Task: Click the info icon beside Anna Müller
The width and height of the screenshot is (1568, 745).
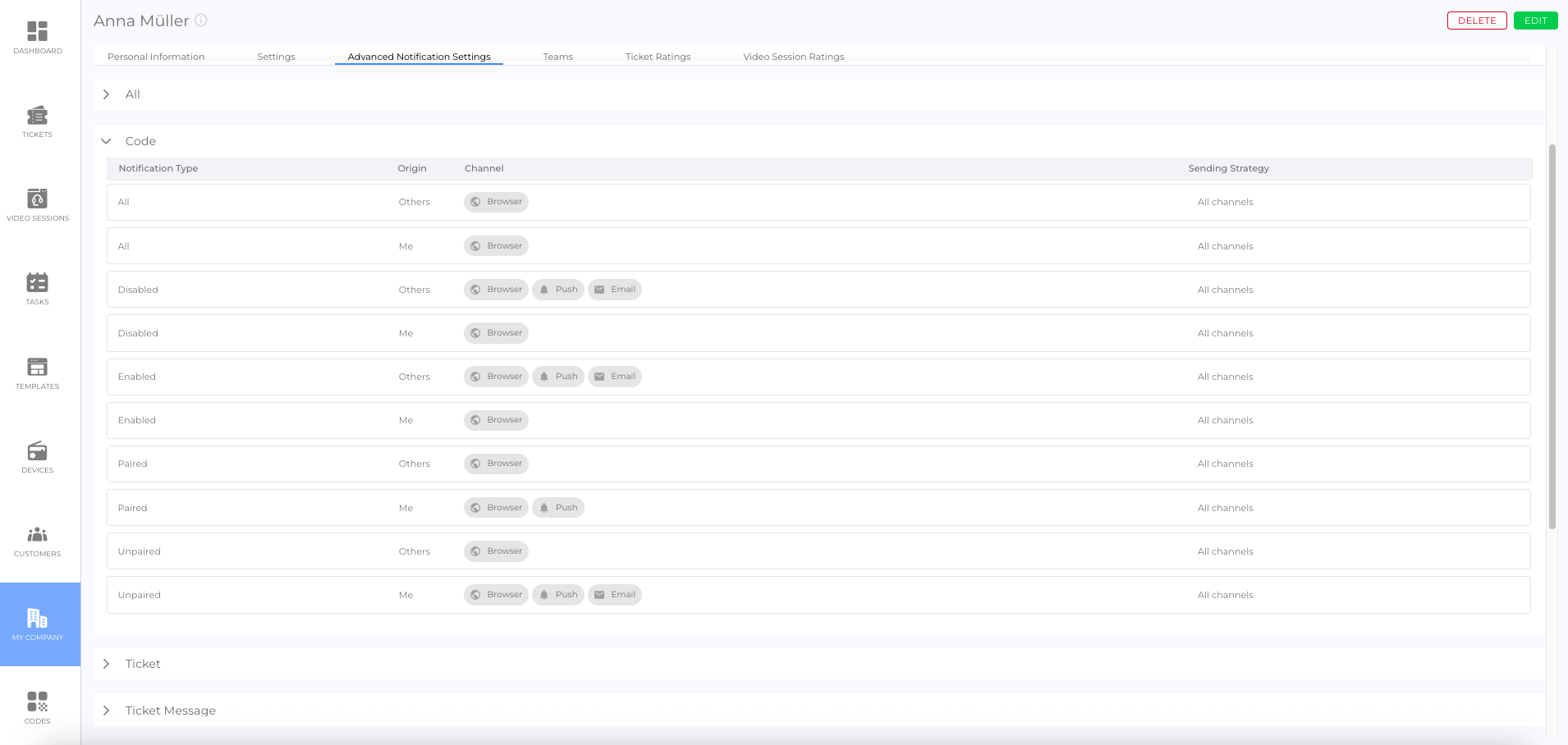Action: [x=201, y=21]
